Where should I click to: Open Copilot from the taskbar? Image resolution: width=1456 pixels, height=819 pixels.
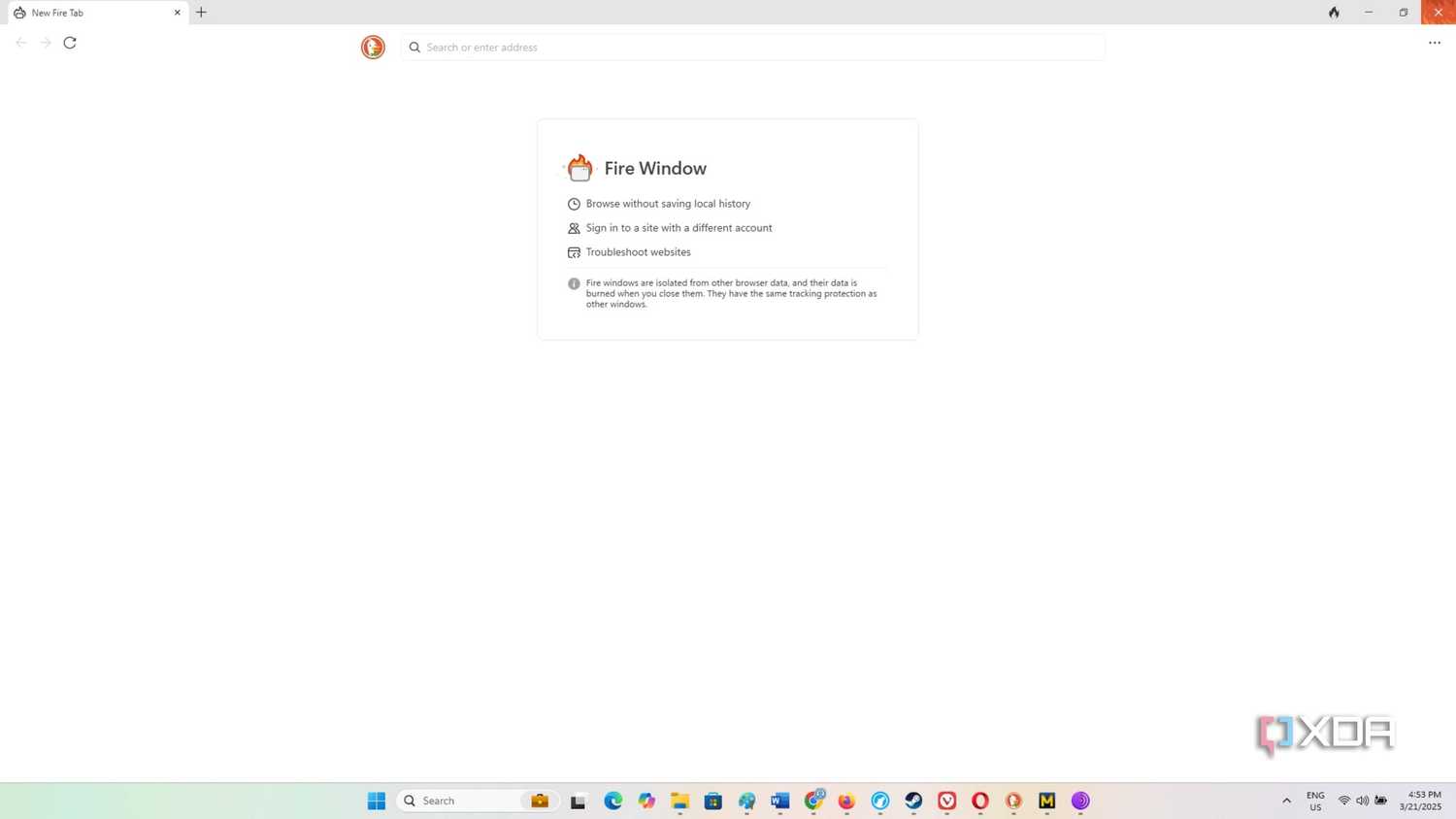tap(646, 801)
